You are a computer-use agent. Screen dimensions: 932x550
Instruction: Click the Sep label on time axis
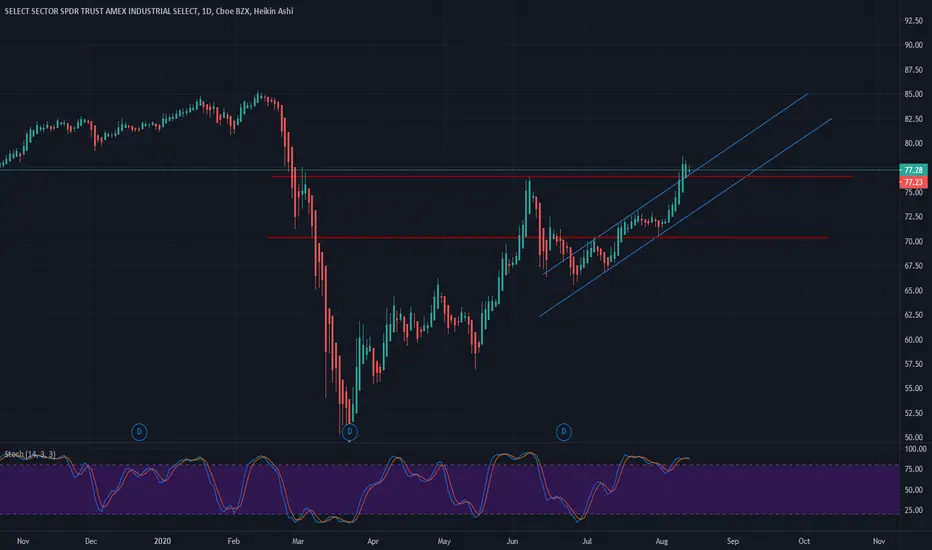733,541
